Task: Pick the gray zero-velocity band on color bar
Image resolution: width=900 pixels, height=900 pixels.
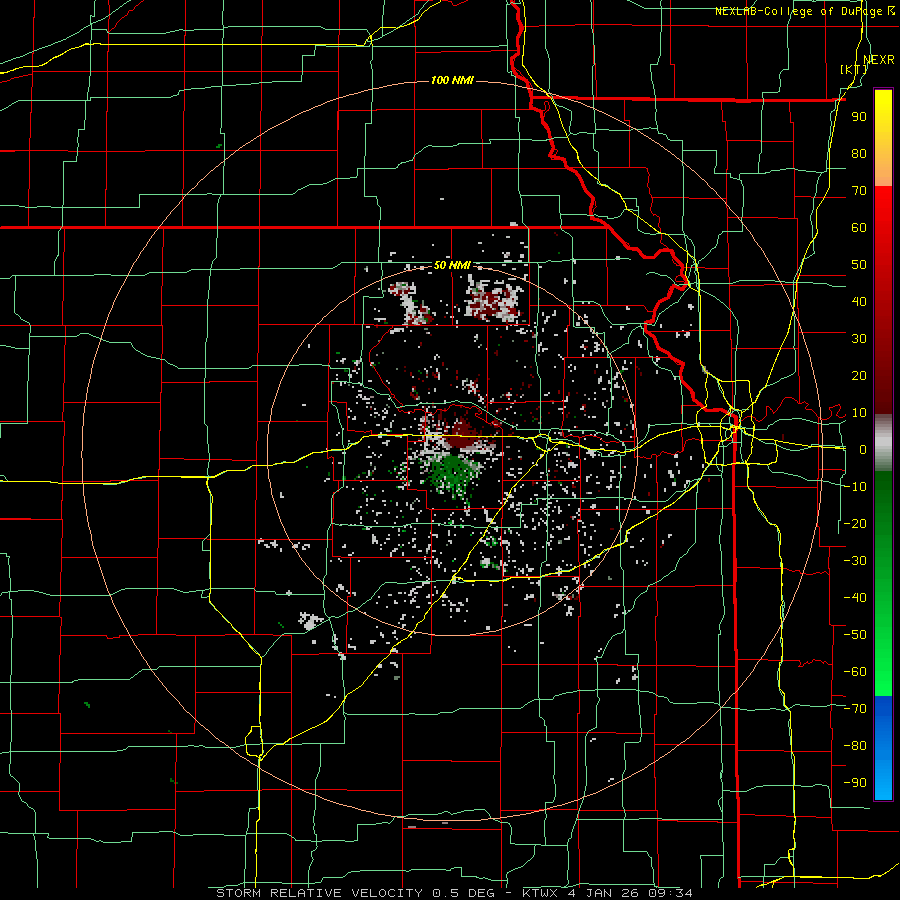Action: (x=883, y=443)
